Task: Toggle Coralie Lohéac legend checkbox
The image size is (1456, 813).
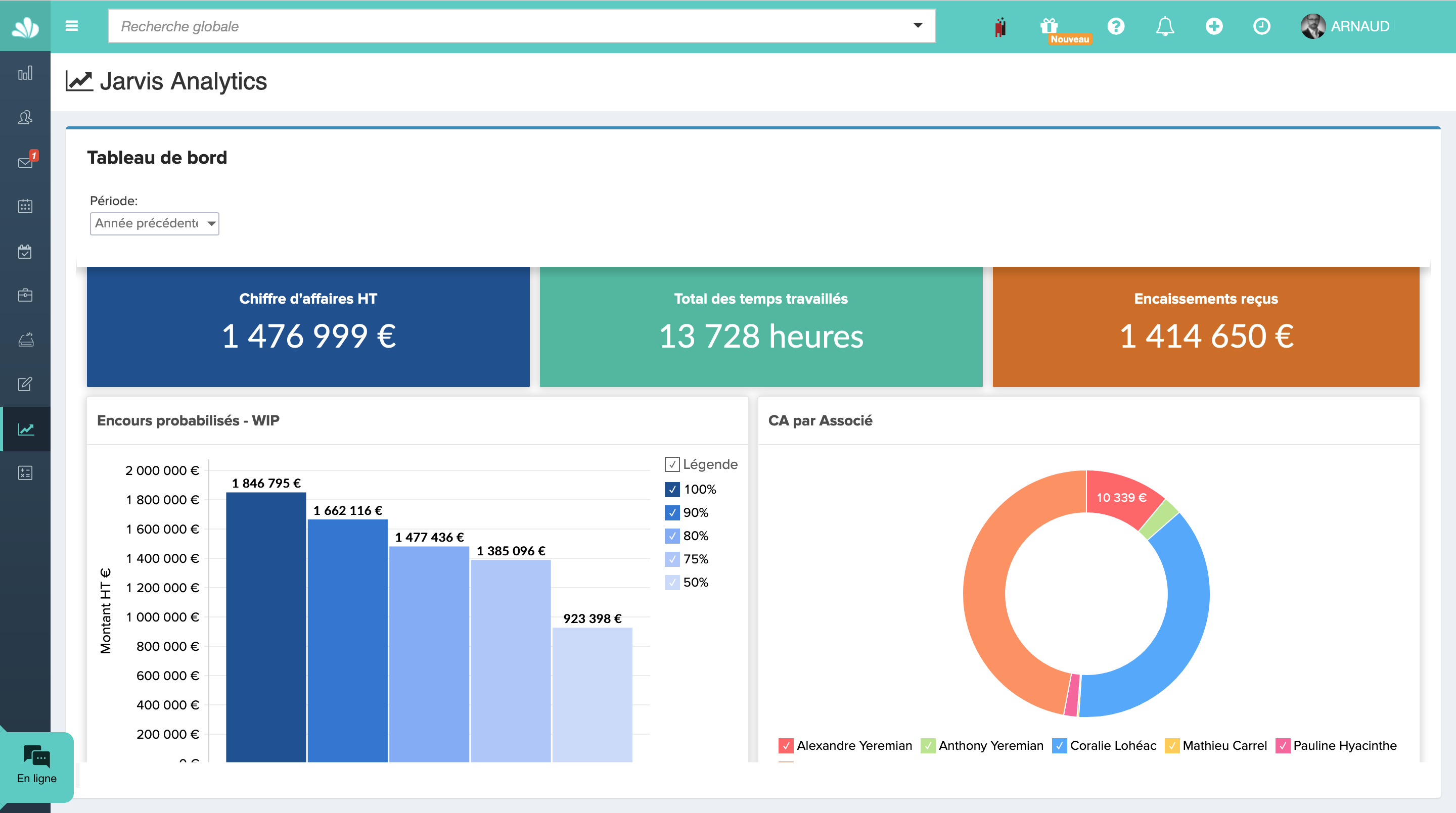Action: point(1059,746)
